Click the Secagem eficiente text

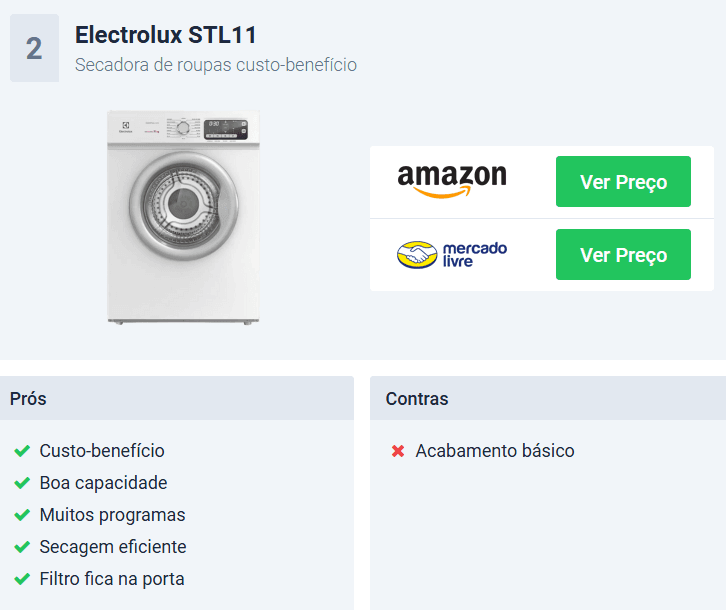point(113,547)
